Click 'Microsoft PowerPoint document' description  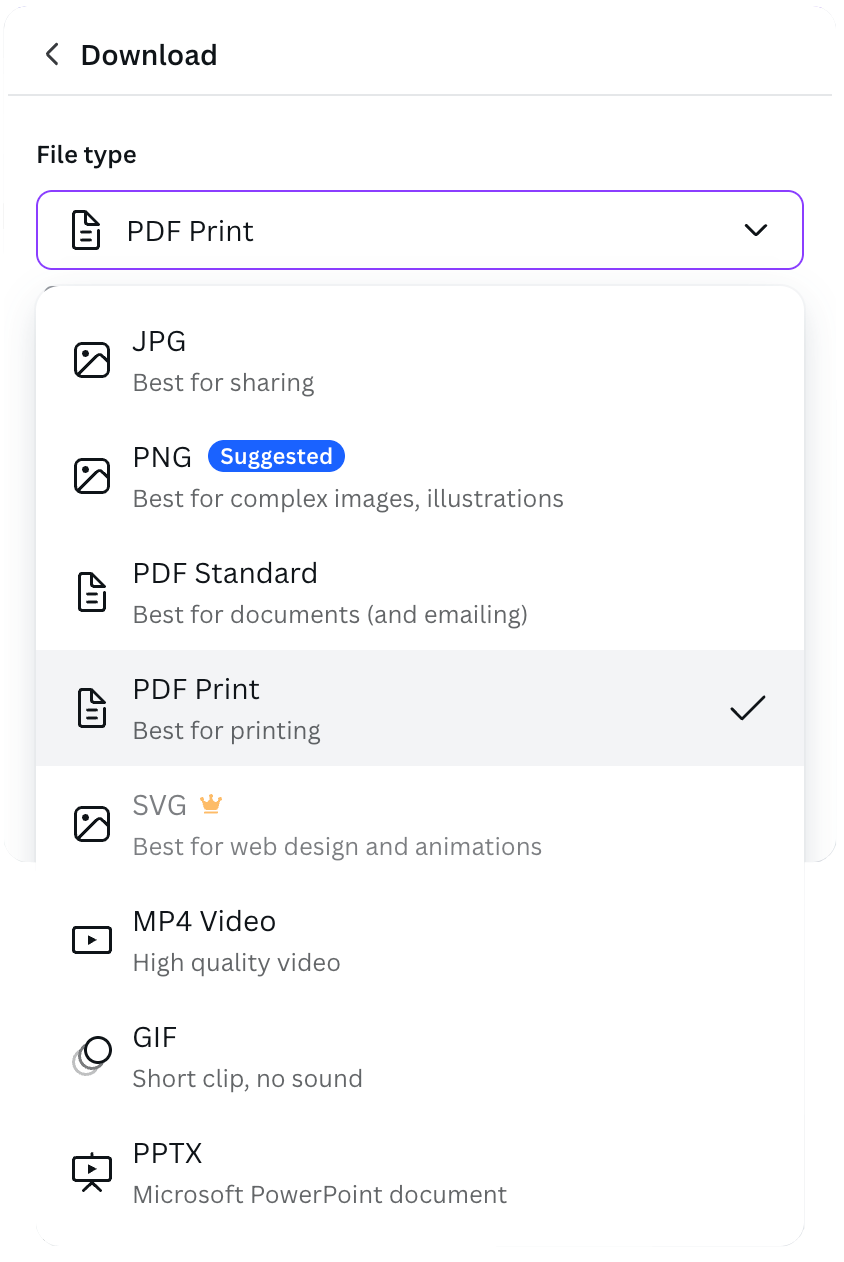320,1195
